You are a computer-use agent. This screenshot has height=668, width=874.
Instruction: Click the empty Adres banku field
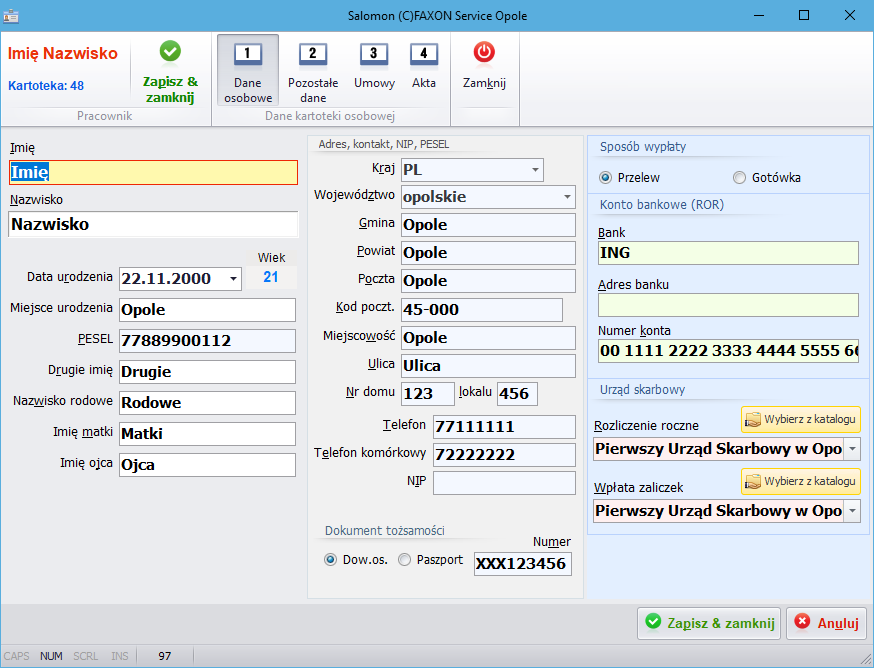tap(728, 305)
